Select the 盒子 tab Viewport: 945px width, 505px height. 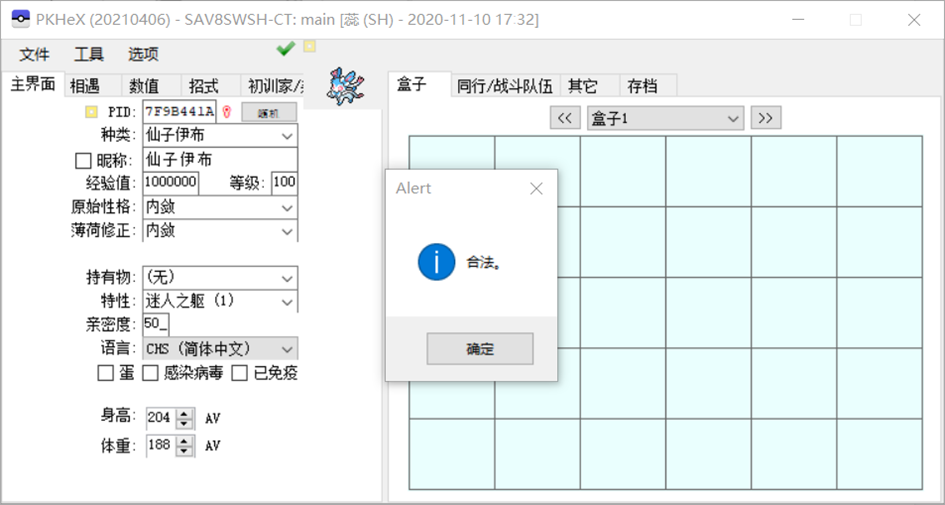pos(419,84)
